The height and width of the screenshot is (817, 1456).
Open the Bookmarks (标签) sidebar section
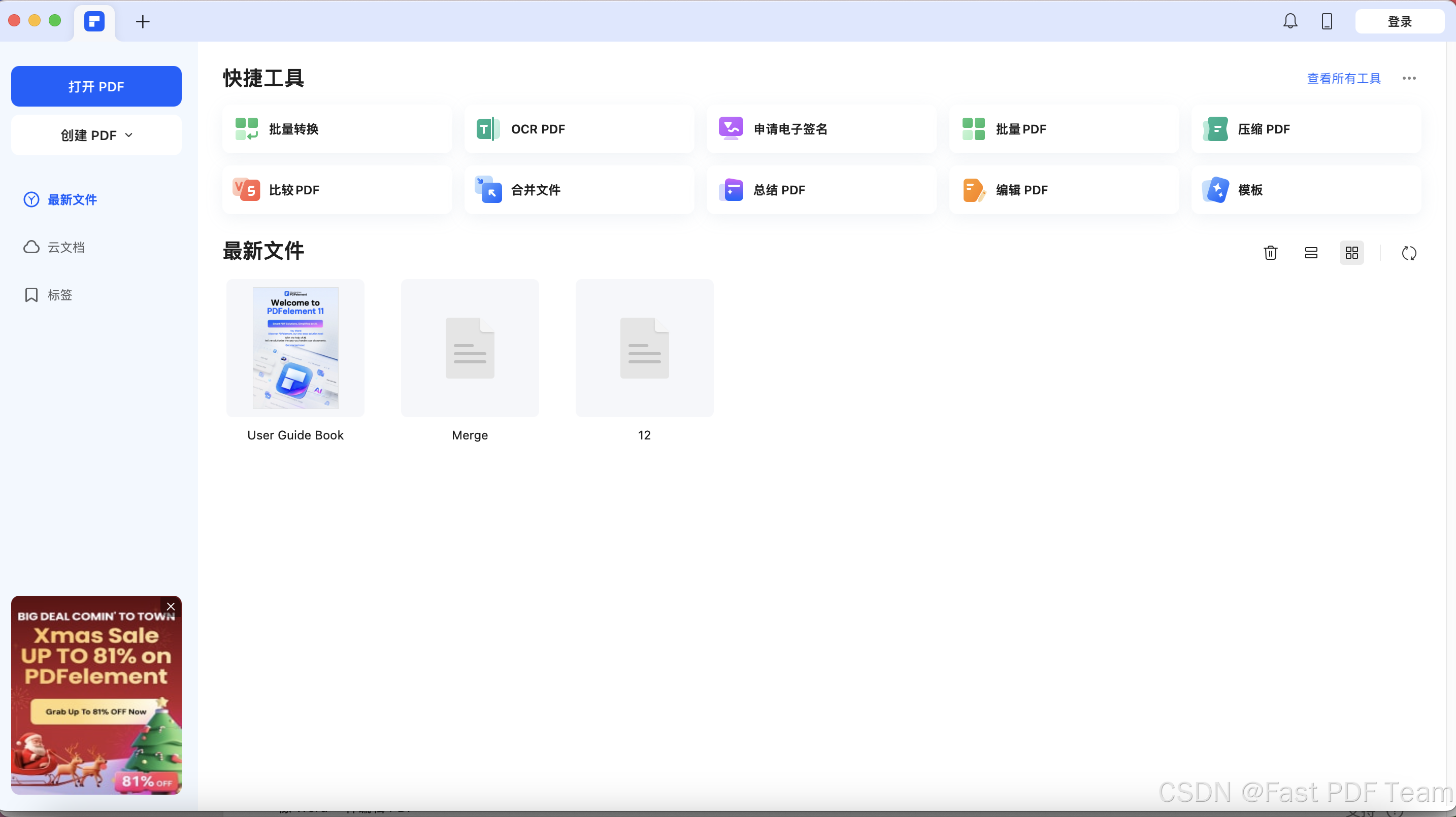pyautogui.click(x=59, y=295)
